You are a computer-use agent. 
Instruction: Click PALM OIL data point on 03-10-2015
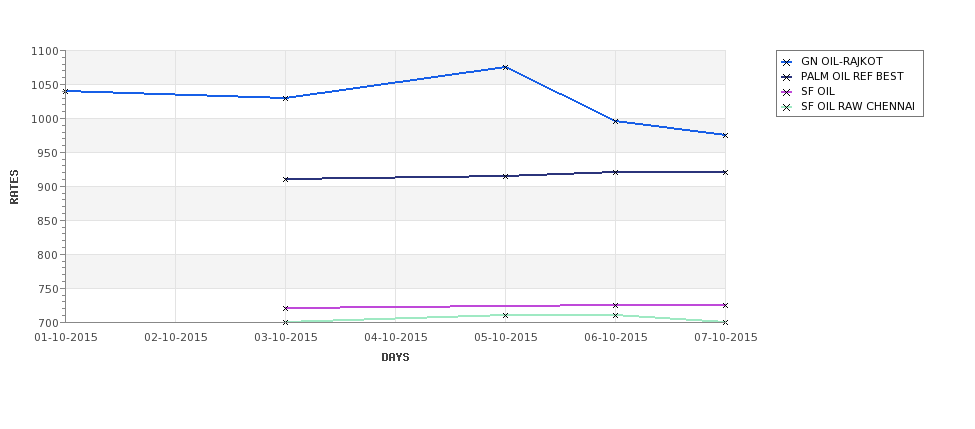point(285,179)
